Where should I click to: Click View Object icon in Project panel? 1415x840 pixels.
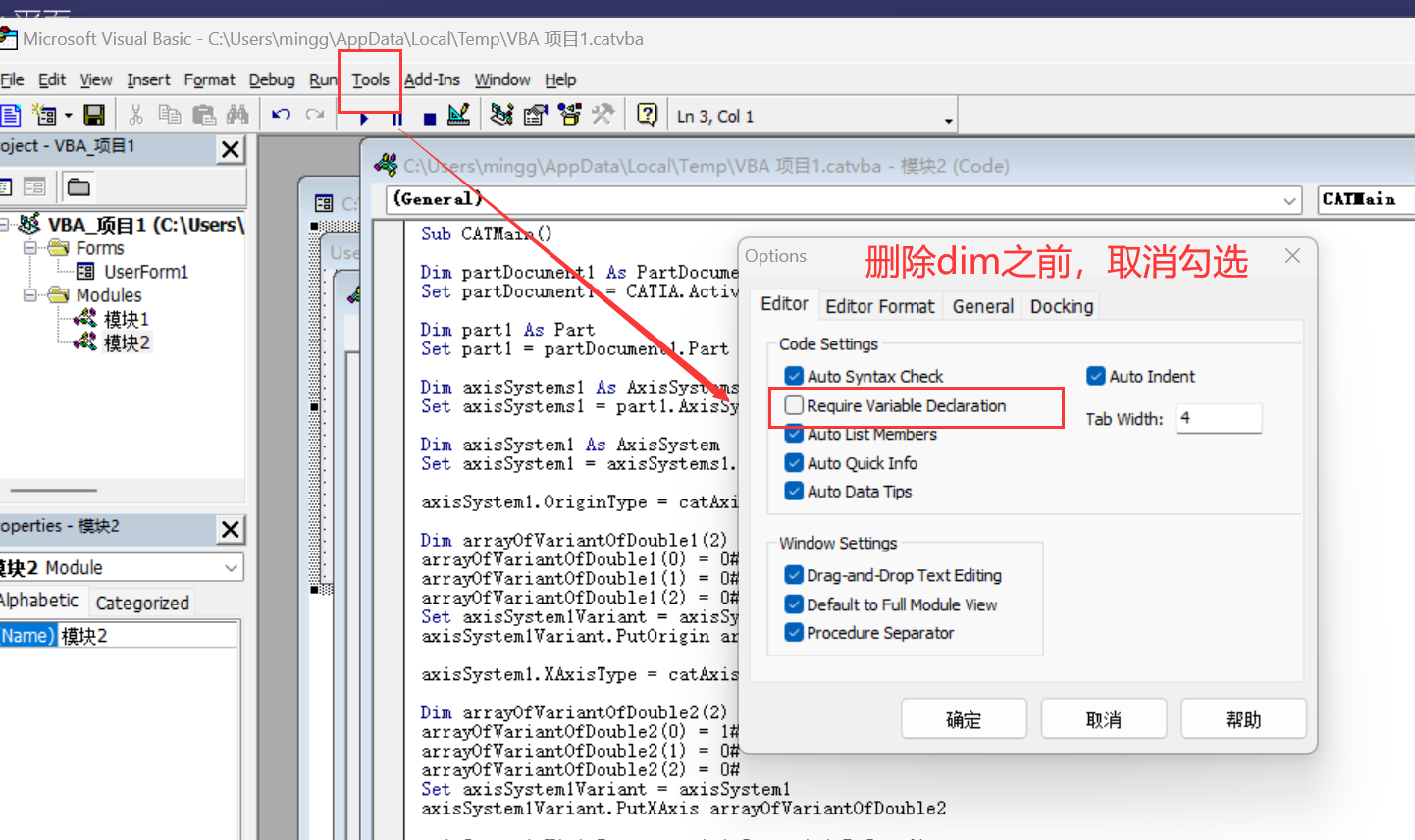click(x=34, y=186)
